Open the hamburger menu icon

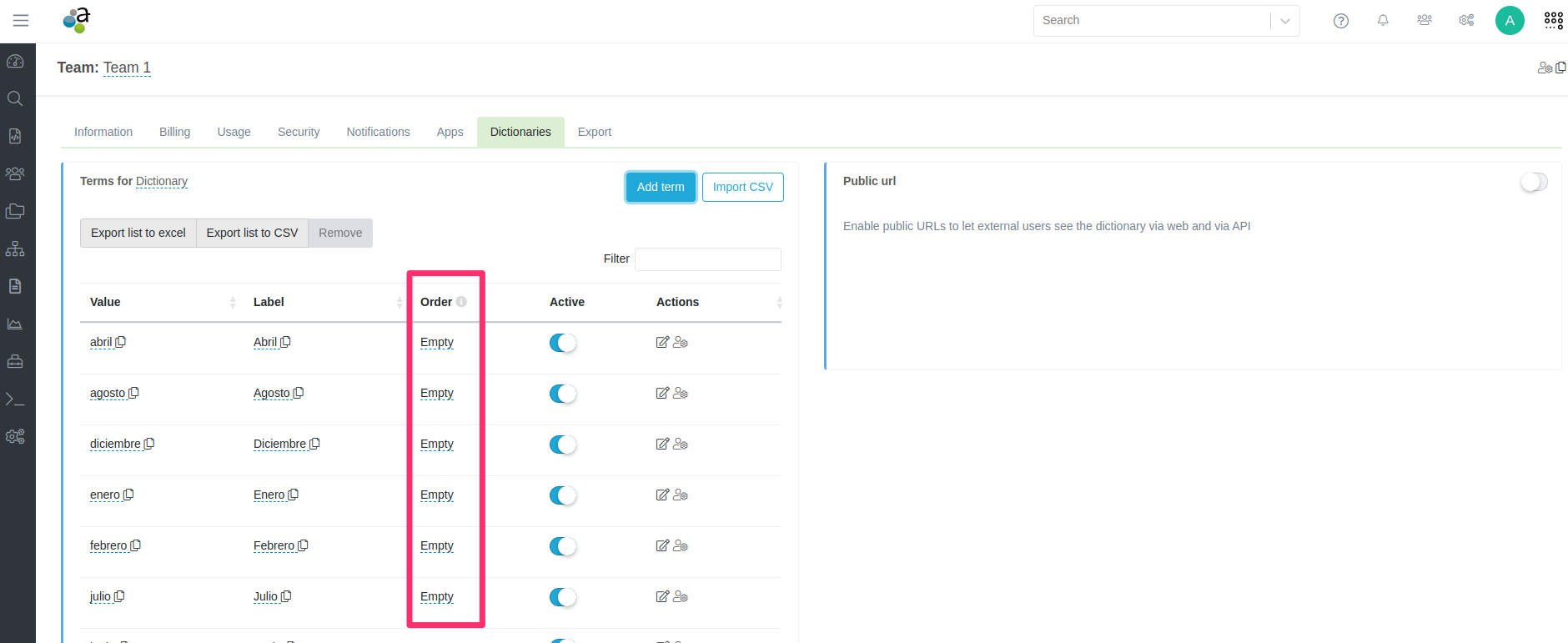[x=21, y=20]
